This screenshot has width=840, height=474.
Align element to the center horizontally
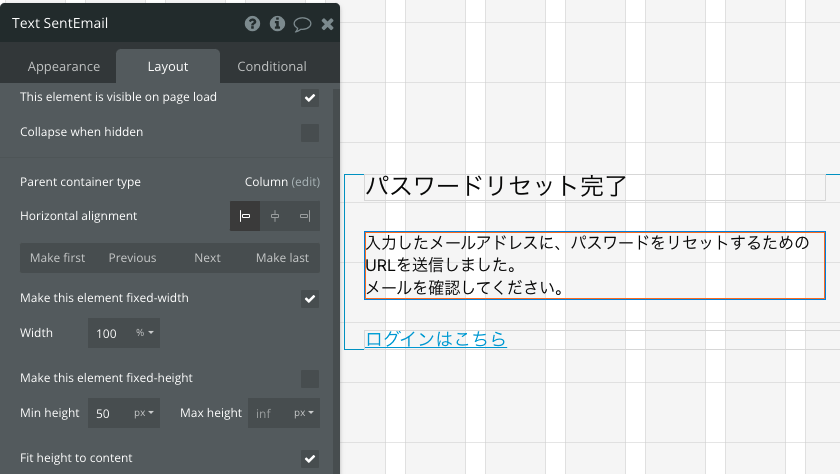point(275,216)
